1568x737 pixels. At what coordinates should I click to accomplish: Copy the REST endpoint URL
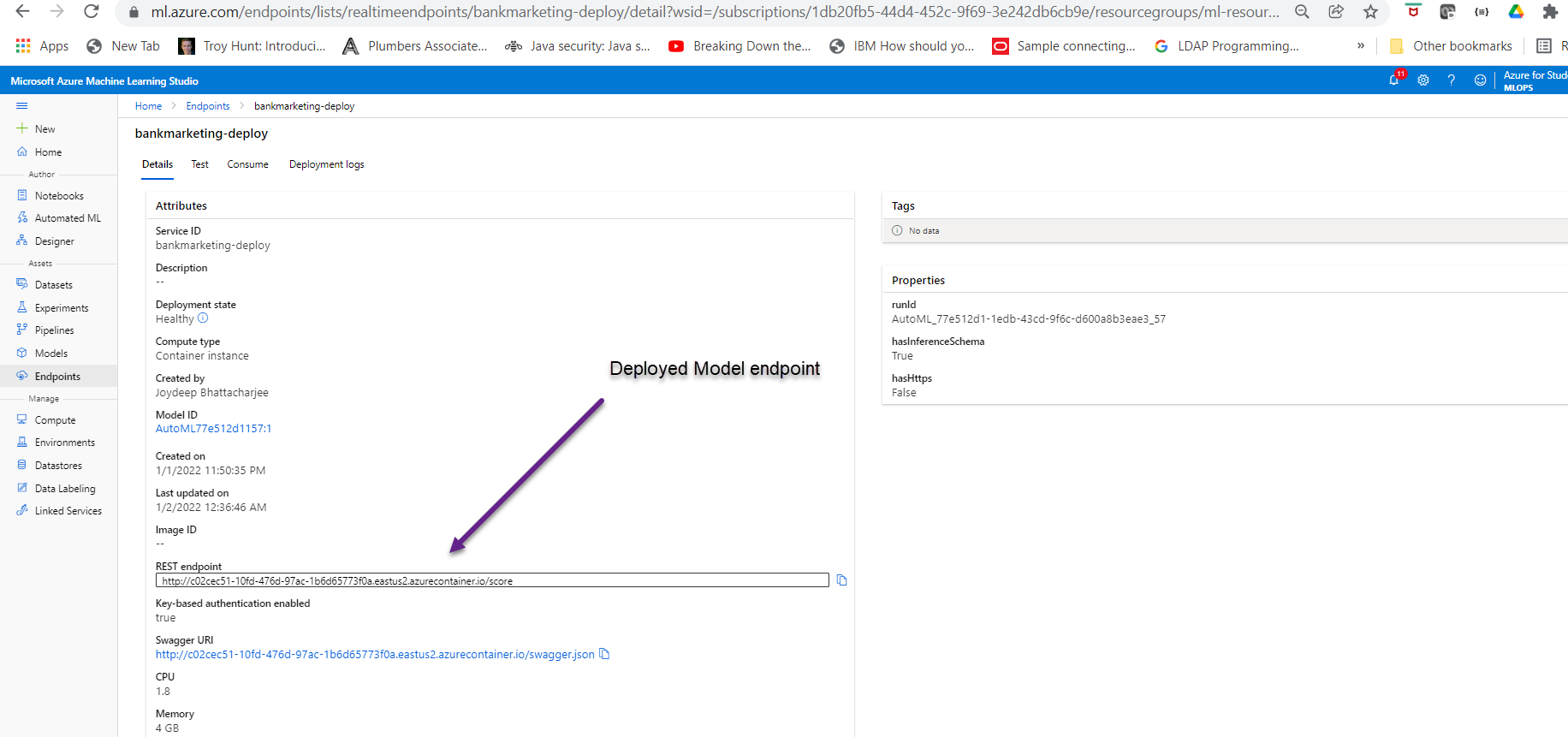pos(841,580)
